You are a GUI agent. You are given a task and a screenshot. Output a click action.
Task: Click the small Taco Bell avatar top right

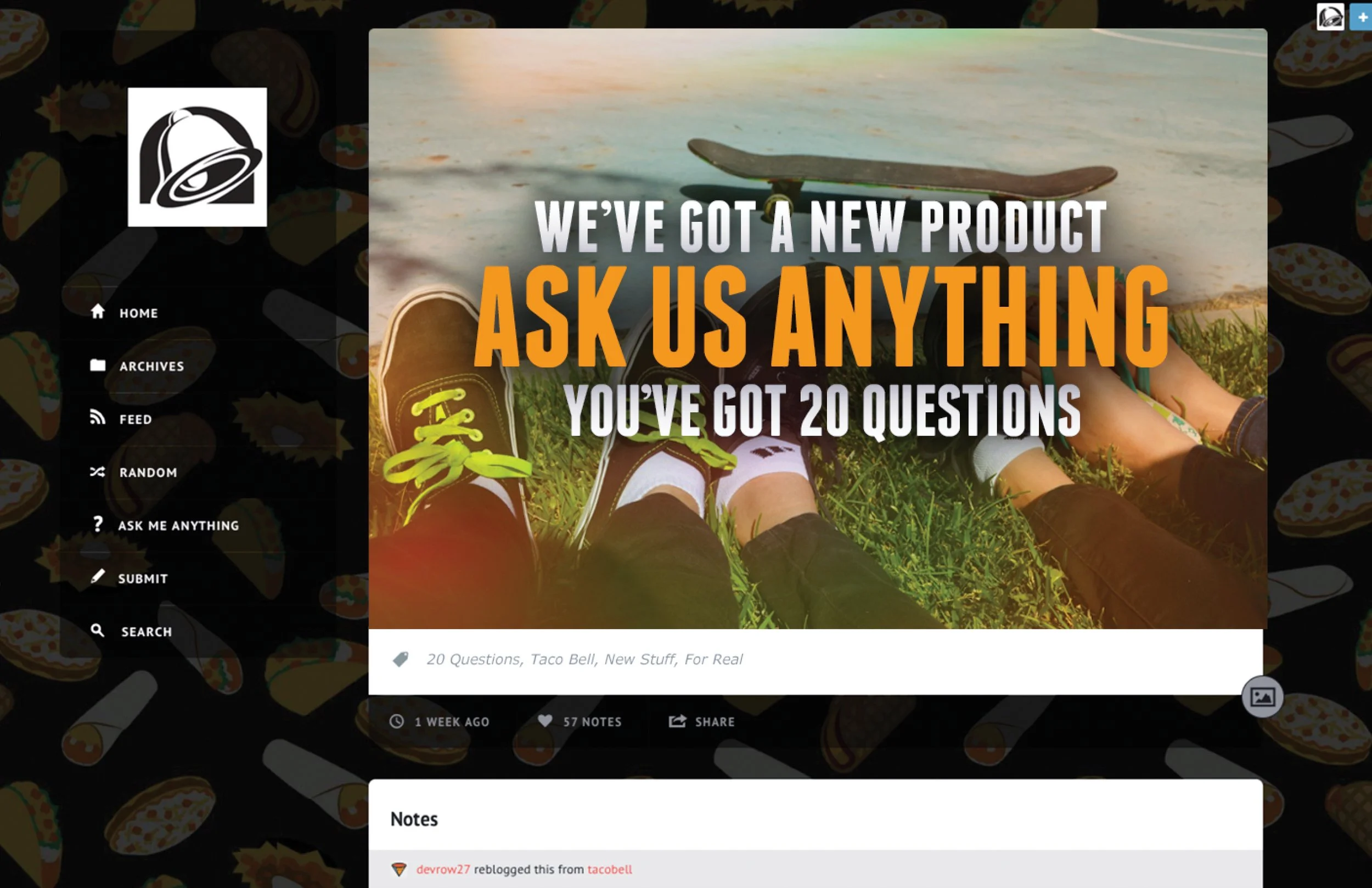pyautogui.click(x=1330, y=16)
